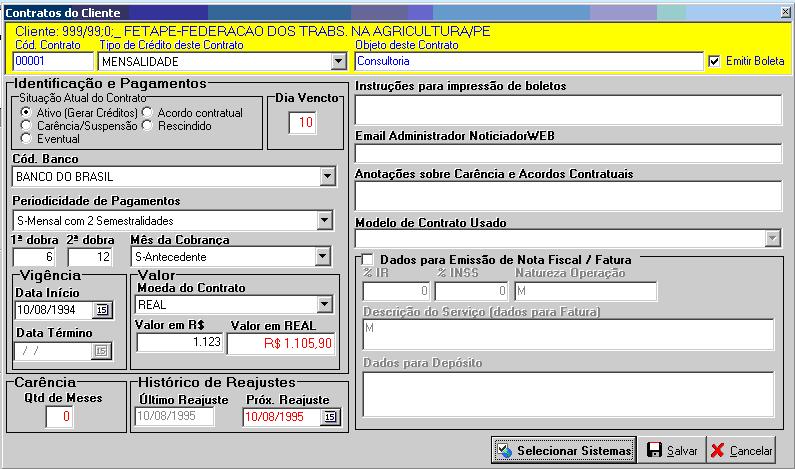Click the Objeto deste Contrato field
The image size is (795, 469).
coord(528,62)
